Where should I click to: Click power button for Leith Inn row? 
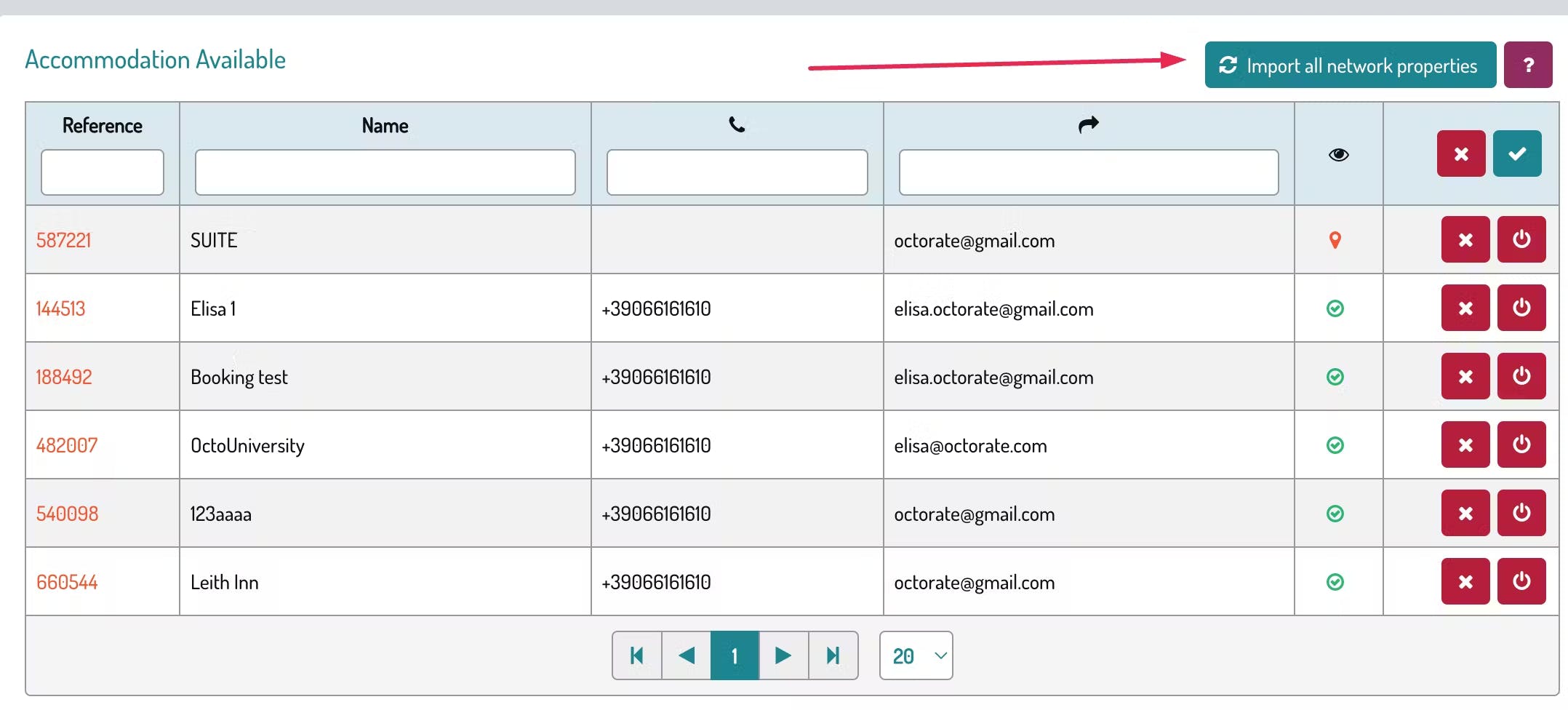pyautogui.click(x=1521, y=581)
